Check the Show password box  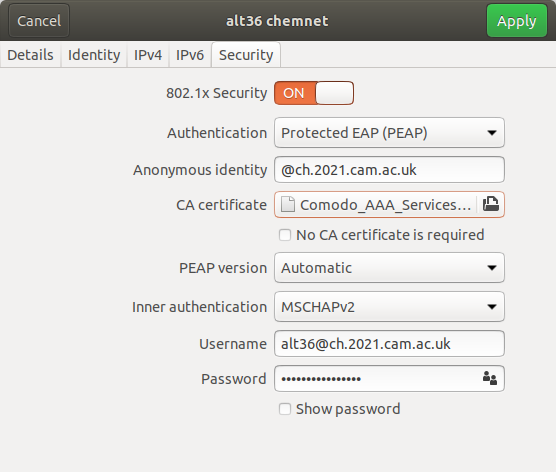(285, 409)
